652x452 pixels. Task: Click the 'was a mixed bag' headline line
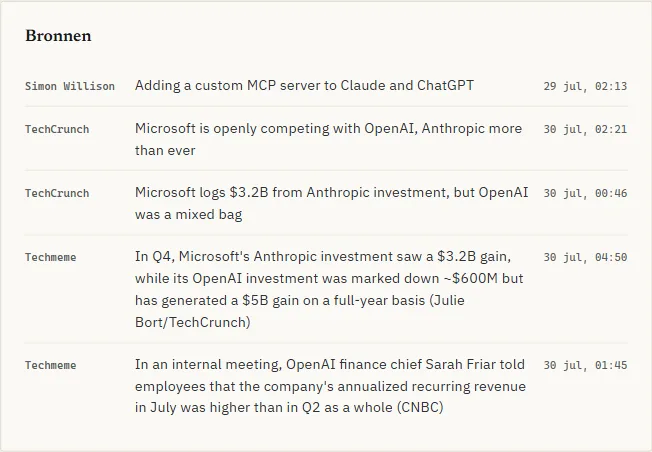coord(188,214)
